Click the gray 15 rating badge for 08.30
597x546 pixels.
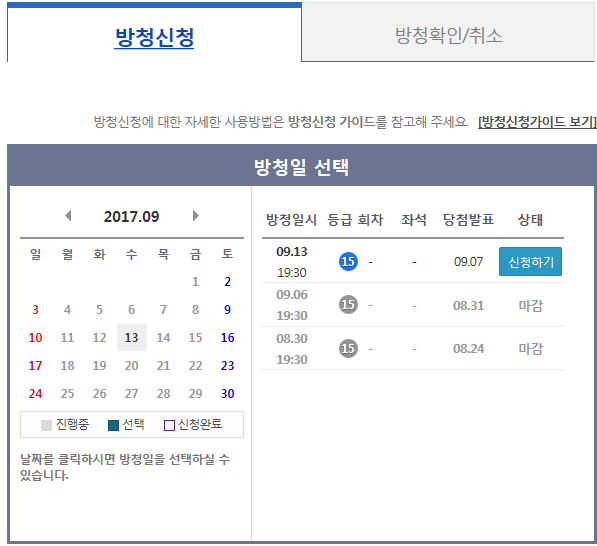coord(348,348)
